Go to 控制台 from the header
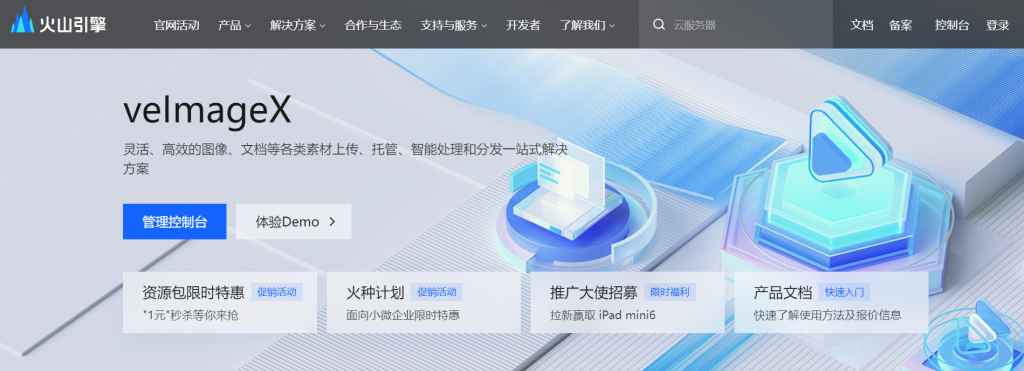The image size is (1024, 371). [x=952, y=25]
